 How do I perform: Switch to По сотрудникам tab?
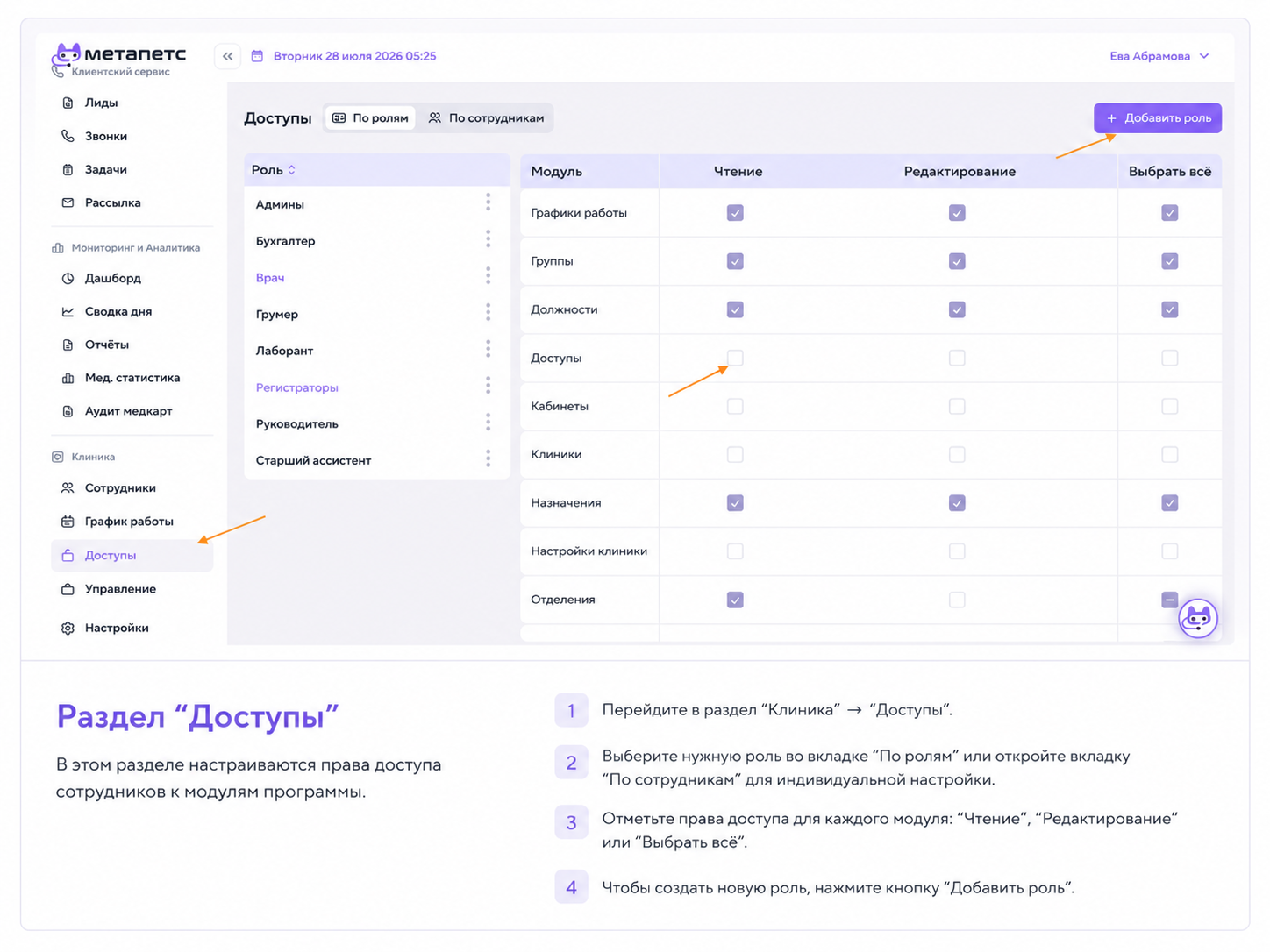pyautogui.click(x=486, y=118)
